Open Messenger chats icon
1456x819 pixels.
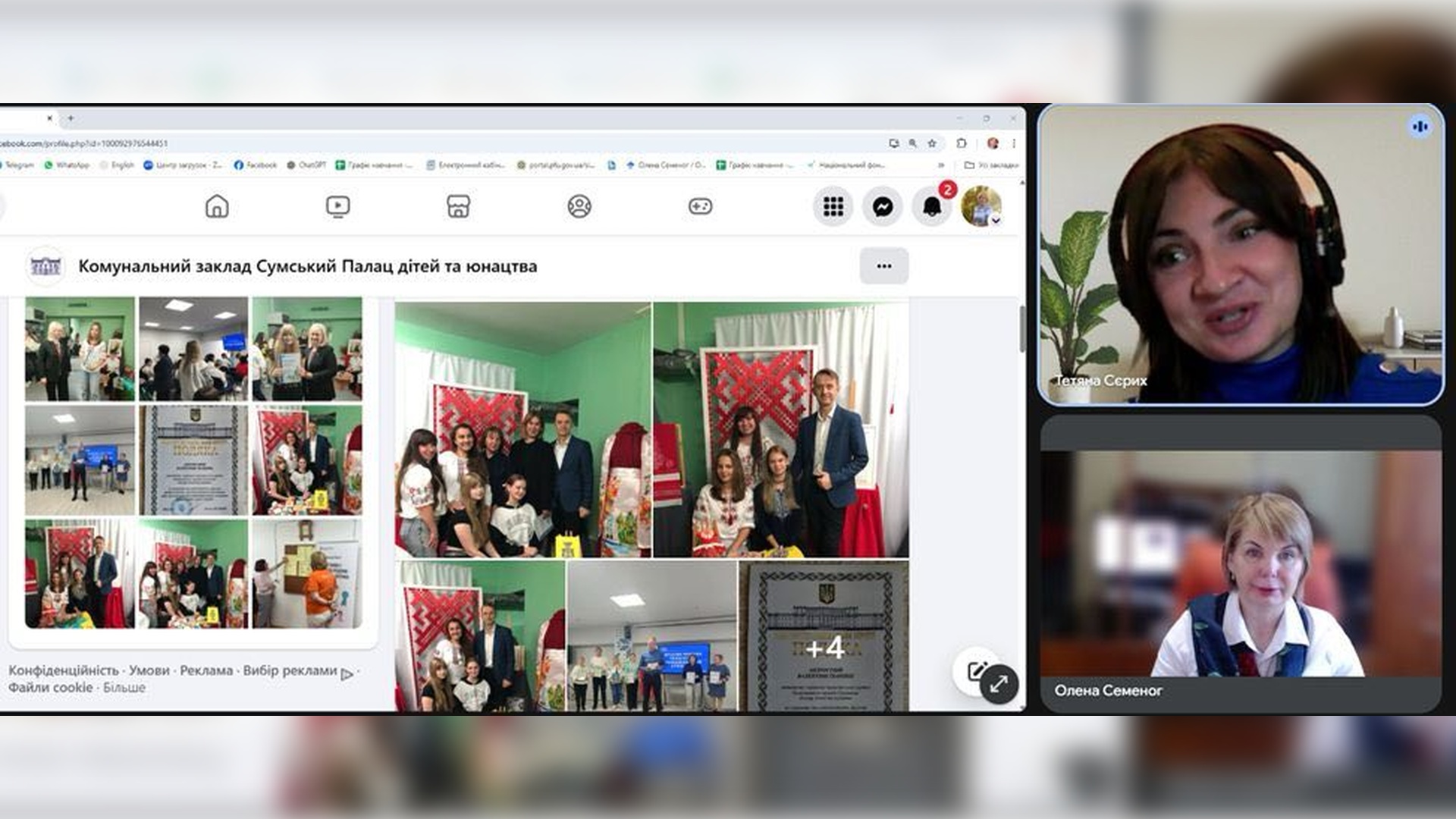point(883,206)
